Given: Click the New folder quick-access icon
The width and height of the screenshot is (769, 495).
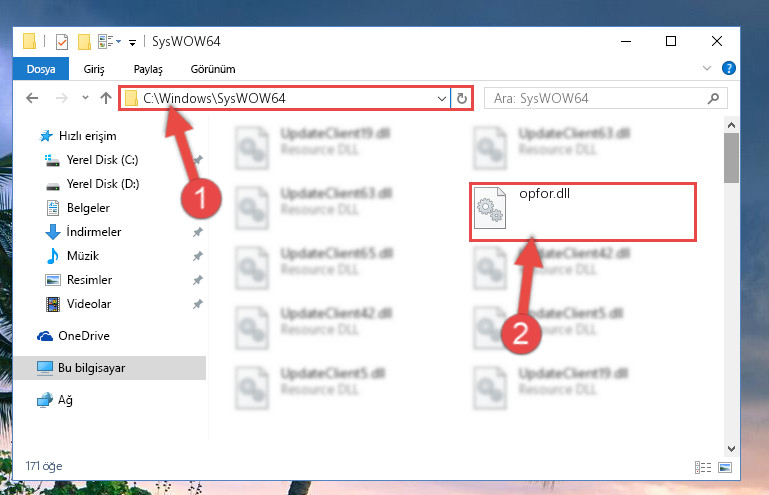Looking at the screenshot, I should (x=84, y=42).
